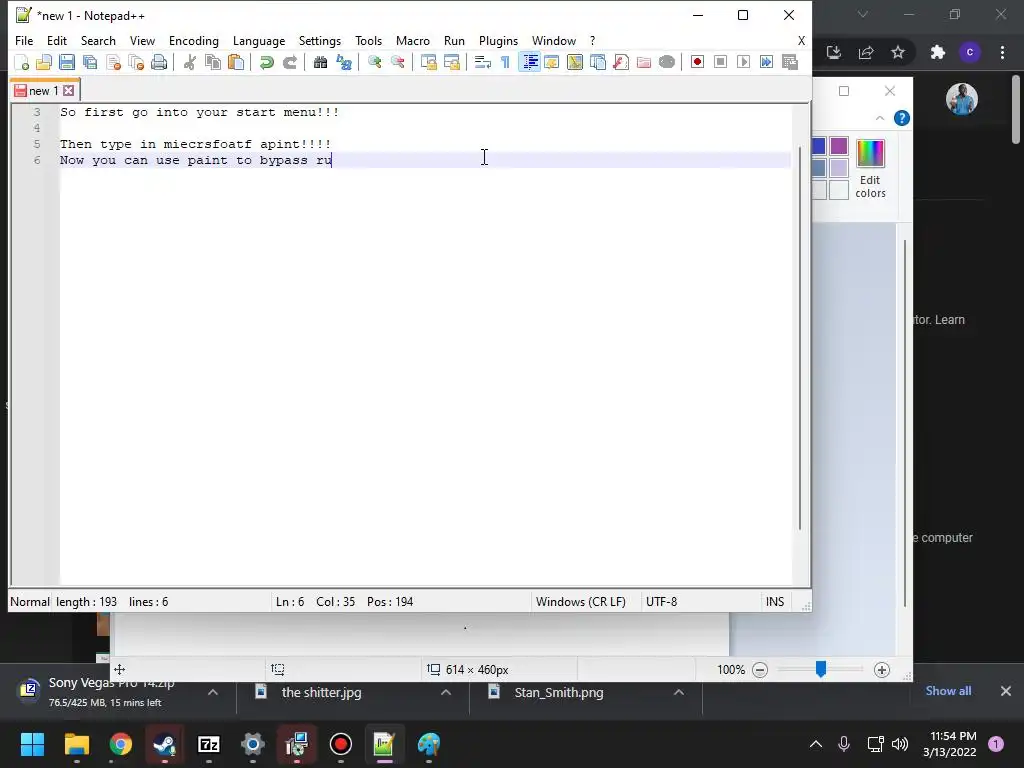Viewport: 1024px width, 768px height.
Task: Click the INS mode indicator in status bar
Action: coord(775,601)
